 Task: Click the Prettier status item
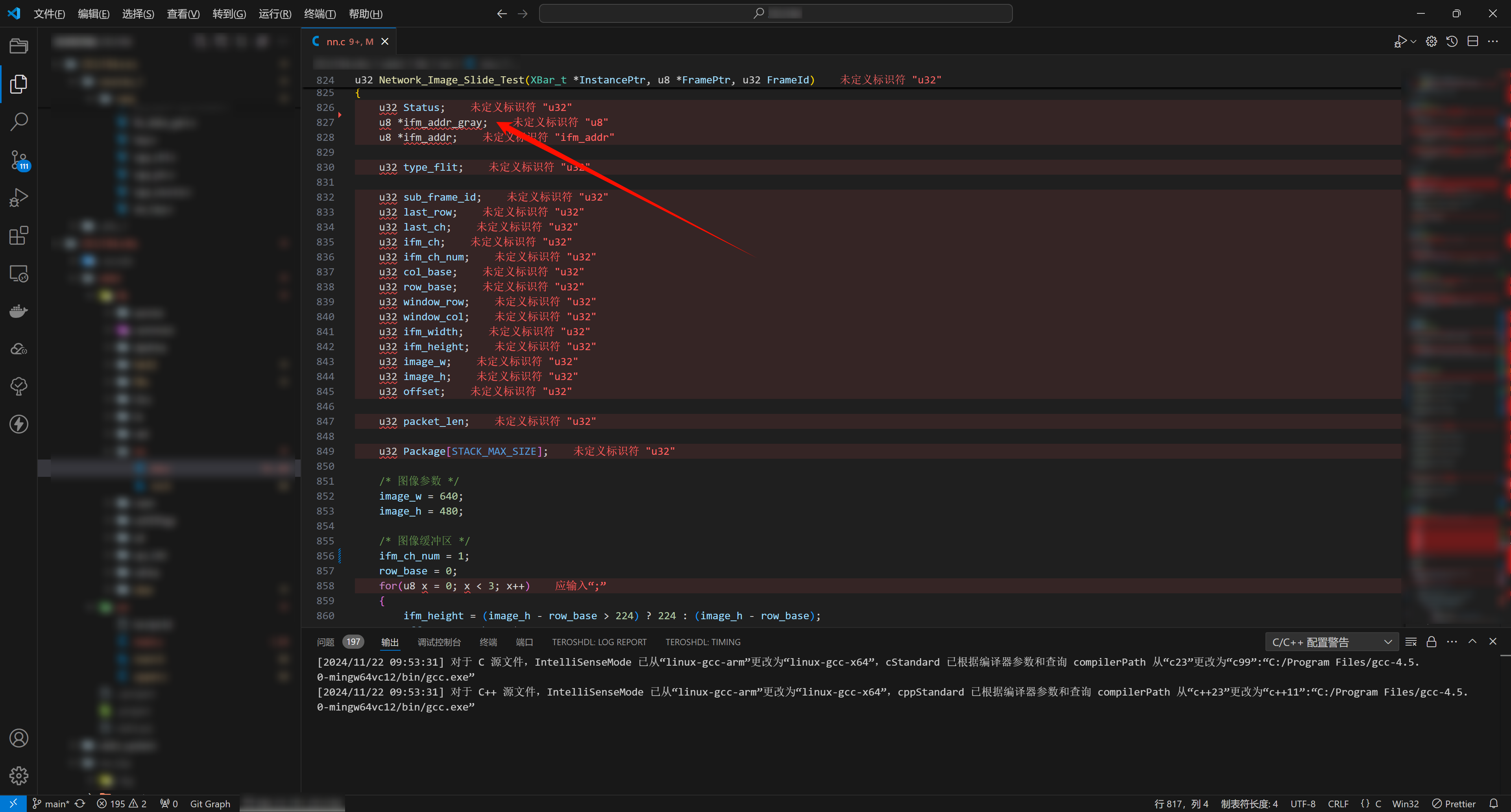click(1454, 804)
